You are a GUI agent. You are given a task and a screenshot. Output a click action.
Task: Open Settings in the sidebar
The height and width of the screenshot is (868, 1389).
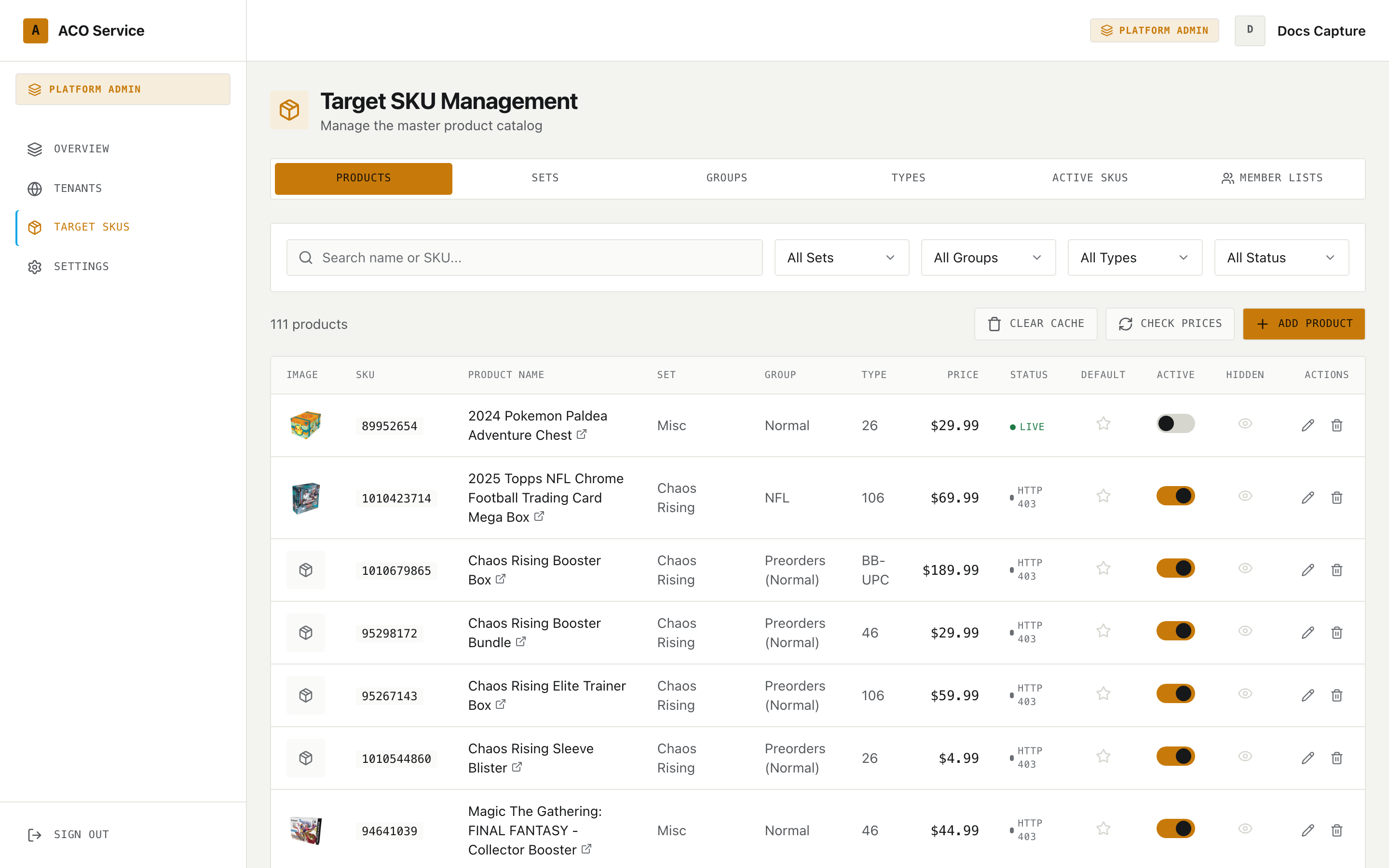tap(123, 266)
